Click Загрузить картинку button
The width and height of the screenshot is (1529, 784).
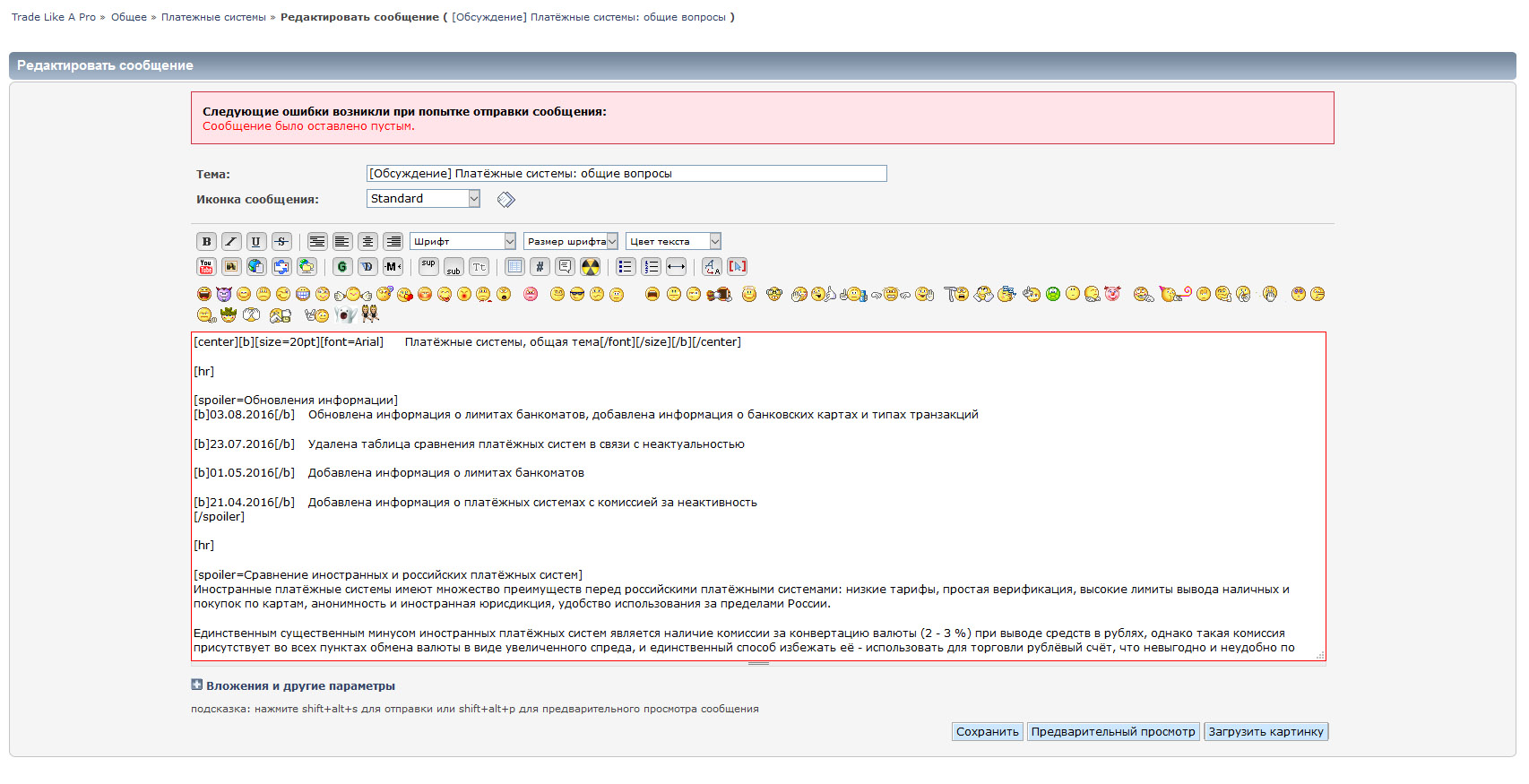[x=1266, y=731]
